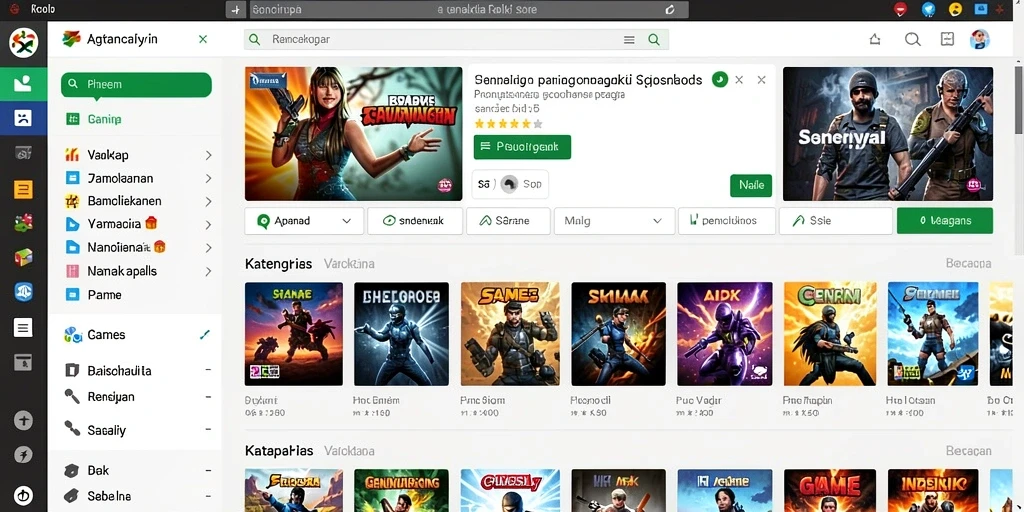Expand the Nanak apalls category chevron
Image resolution: width=1024 pixels, height=512 pixels.
point(208,271)
